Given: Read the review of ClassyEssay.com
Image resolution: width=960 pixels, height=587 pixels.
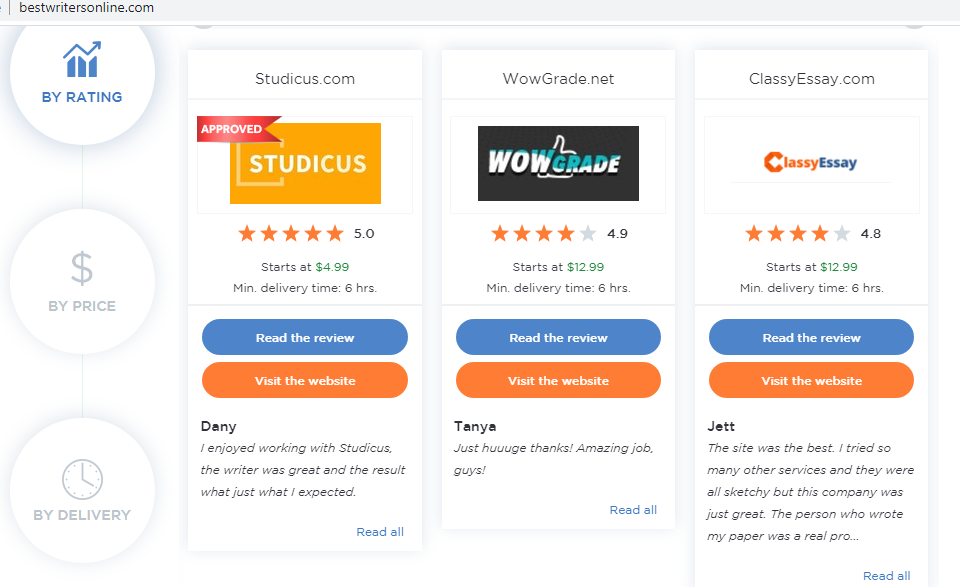Looking at the screenshot, I should click(811, 338).
